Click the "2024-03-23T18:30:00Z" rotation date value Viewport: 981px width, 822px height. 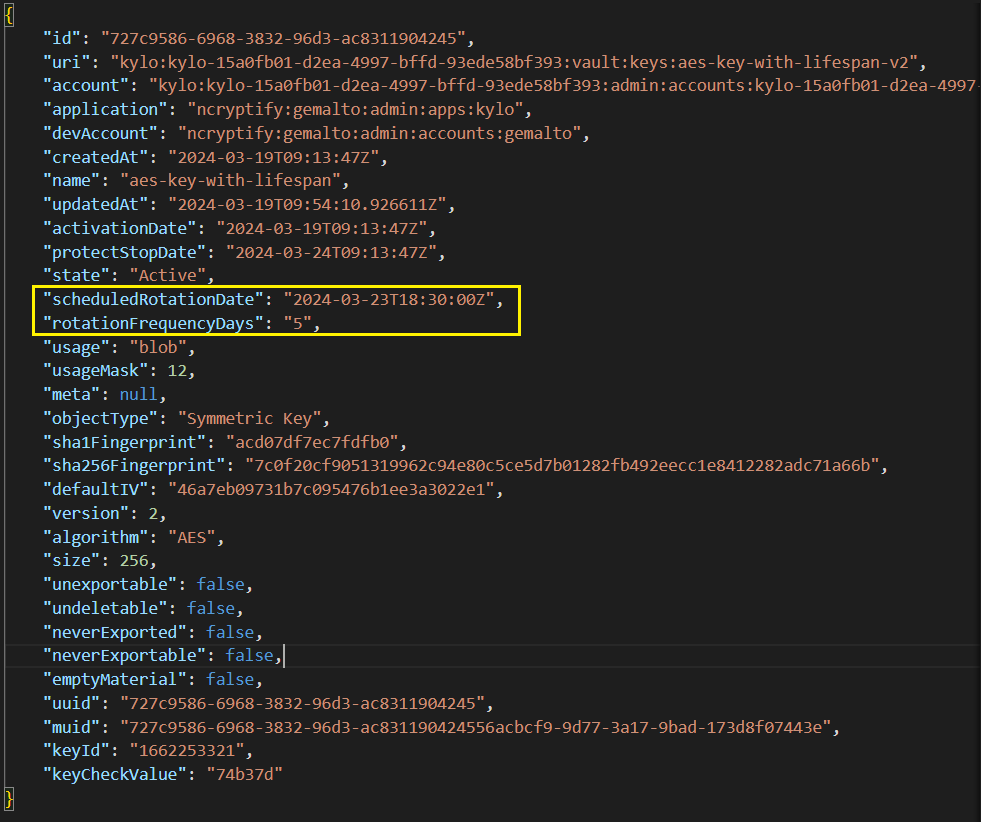coord(389,299)
